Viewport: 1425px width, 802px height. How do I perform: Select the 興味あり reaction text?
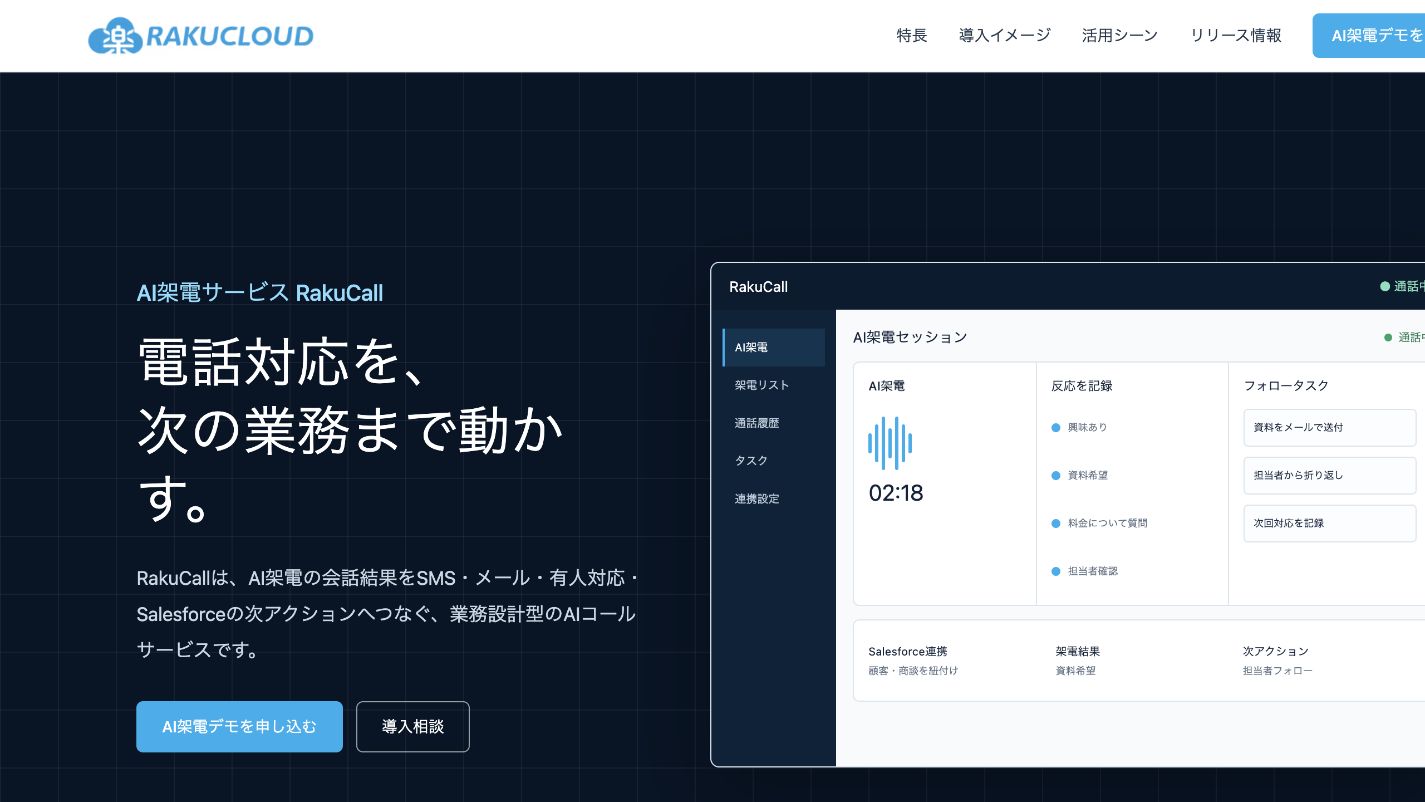[1088, 428]
